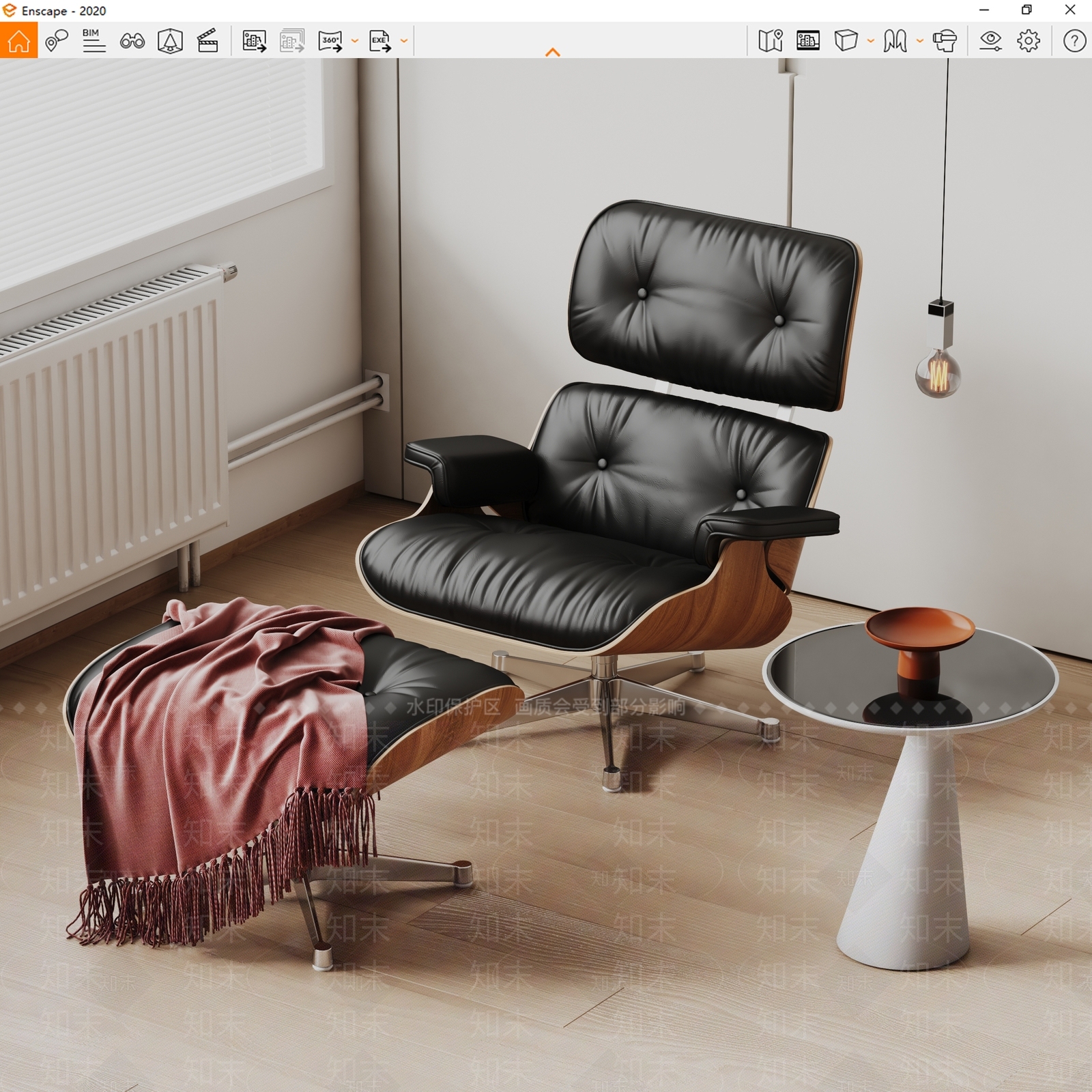Image resolution: width=1092 pixels, height=1092 pixels.
Task: Toggle the folded map icon
Action: 771,41
